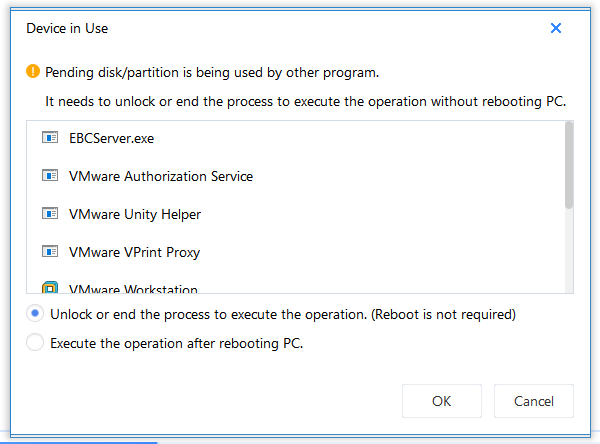Dismiss the dialog with Cancel
Image resolution: width=600 pixels, height=444 pixels.
pos(533,401)
